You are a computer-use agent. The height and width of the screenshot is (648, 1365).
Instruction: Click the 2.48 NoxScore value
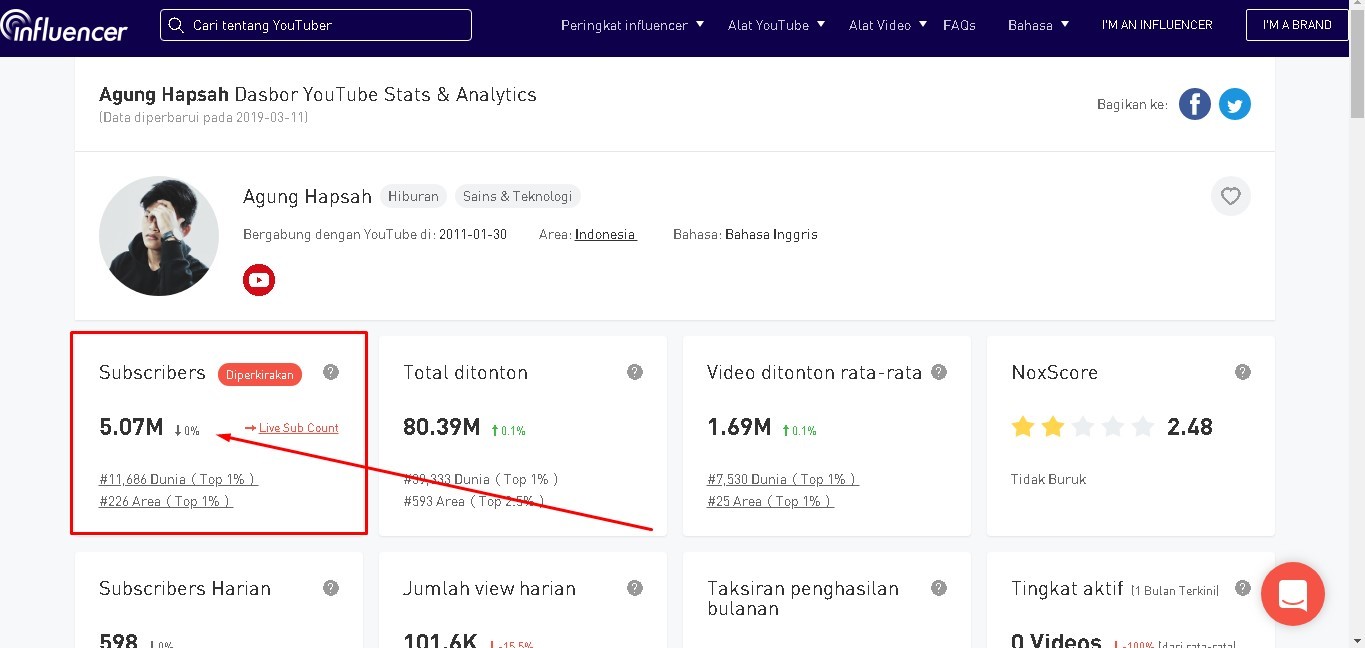[1190, 427]
